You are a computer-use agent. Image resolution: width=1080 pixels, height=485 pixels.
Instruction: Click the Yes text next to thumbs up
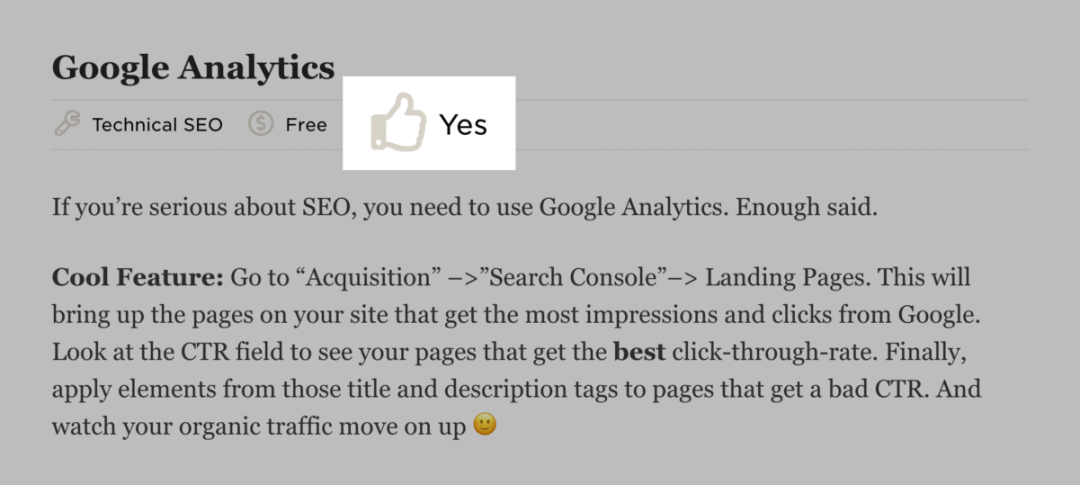(464, 125)
